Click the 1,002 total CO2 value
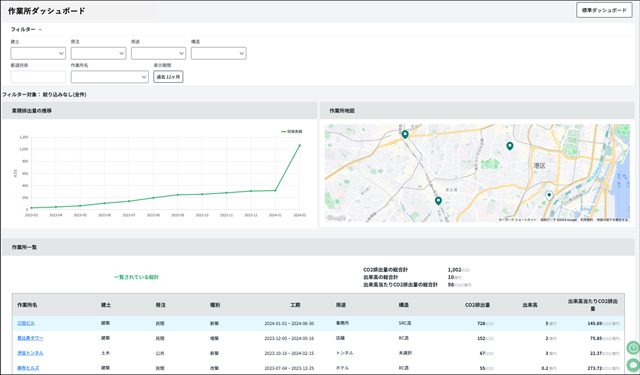Viewport: 640px width, 375px height. [454, 270]
